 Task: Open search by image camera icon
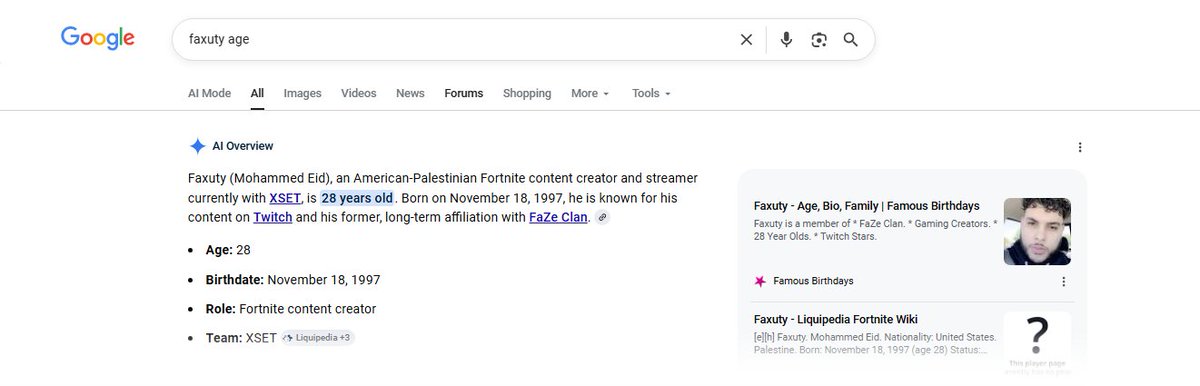coord(819,40)
